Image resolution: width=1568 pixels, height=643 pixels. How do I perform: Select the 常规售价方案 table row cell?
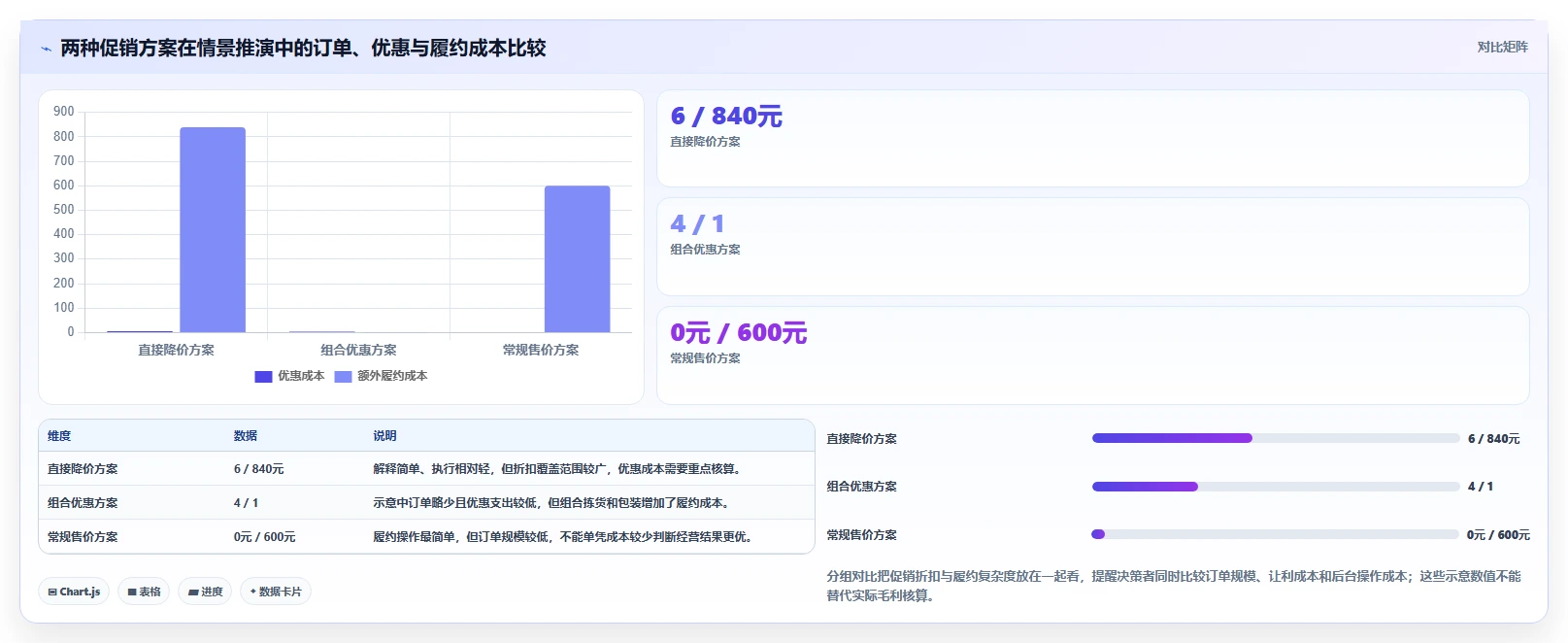pyautogui.click(x=83, y=537)
